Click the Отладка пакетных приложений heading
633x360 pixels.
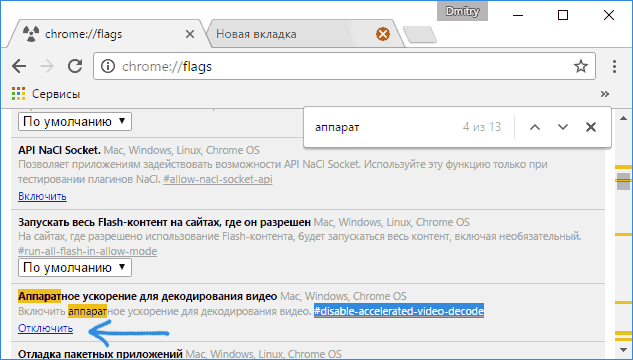pyautogui.click(x=100, y=354)
